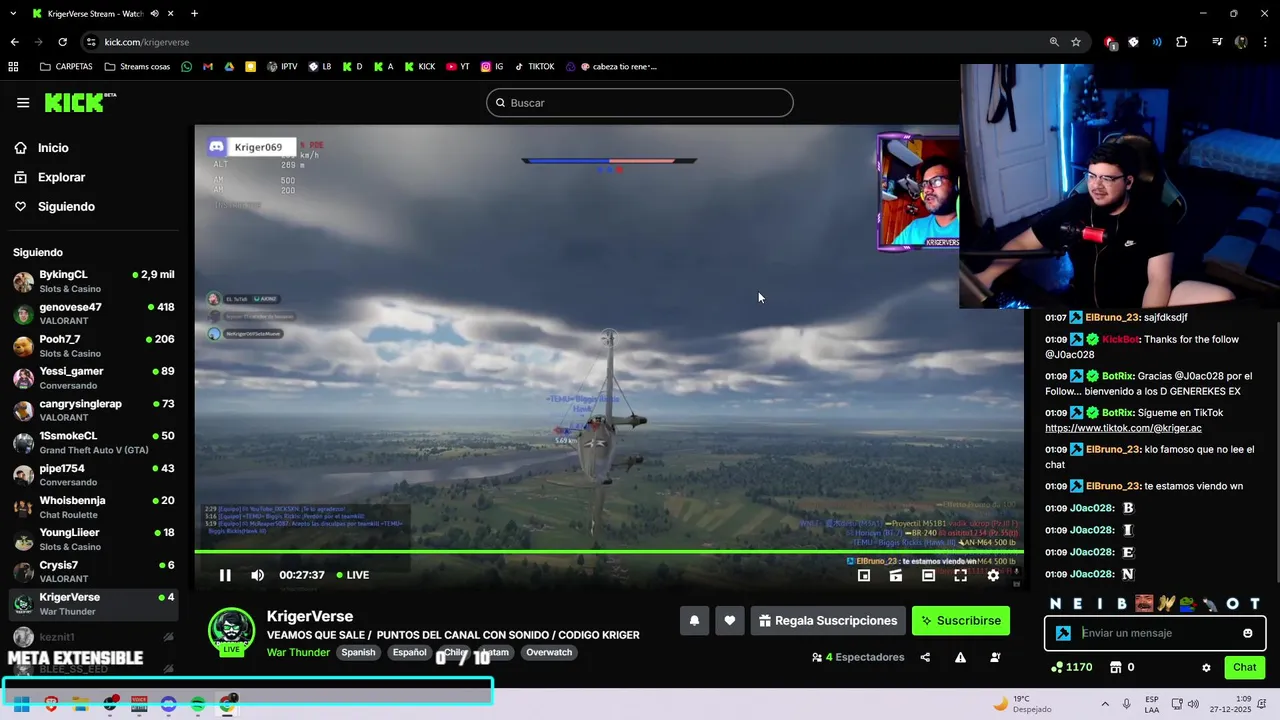Image resolution: width=1280 pixels, height=720 pixels.
Task: Open Chrome apps grid in bookmarks bar
Action: 13,67
